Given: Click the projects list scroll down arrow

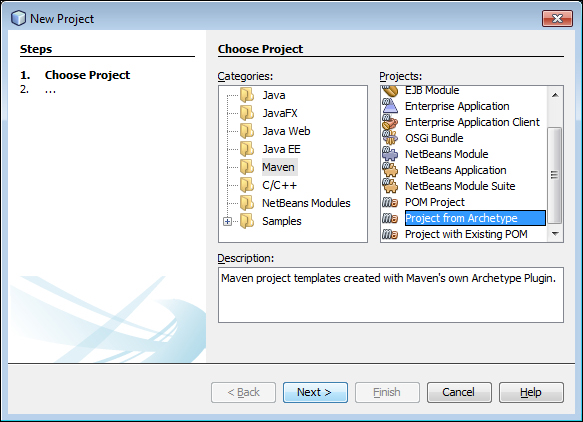Looking at the screenshot, I should (555, 234).
